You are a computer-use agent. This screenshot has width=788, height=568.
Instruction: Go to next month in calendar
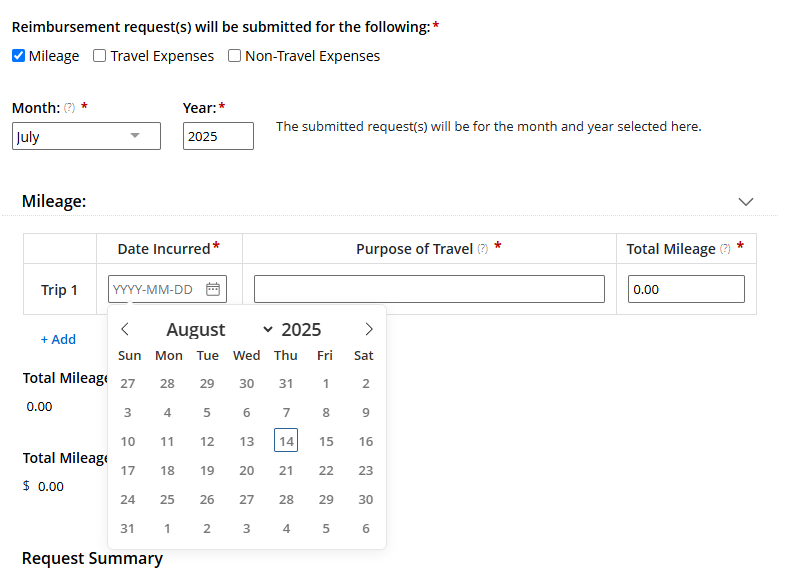click(369, 329)
